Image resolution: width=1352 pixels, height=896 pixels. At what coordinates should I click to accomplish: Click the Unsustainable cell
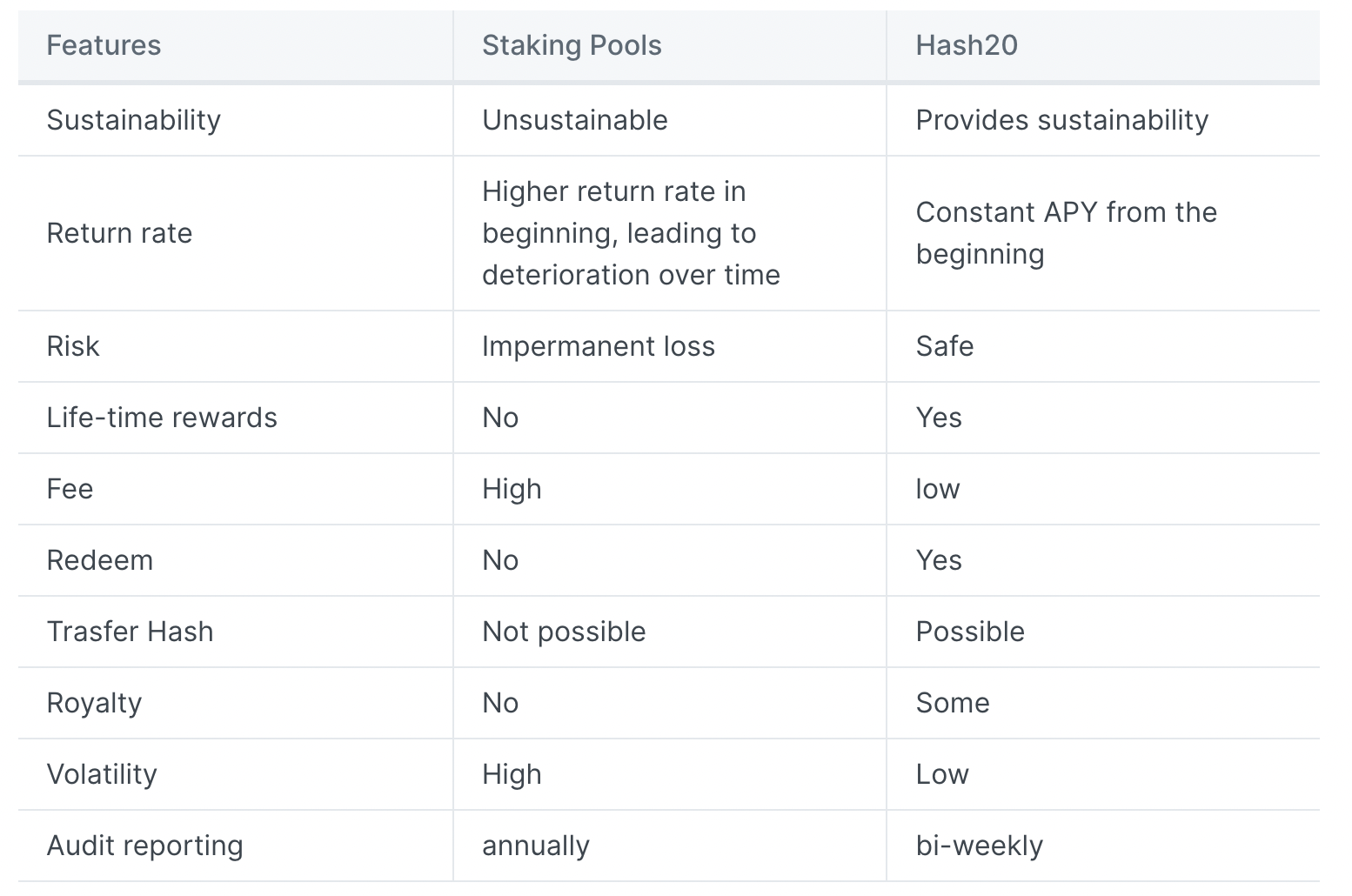click(x=575, y=120)
